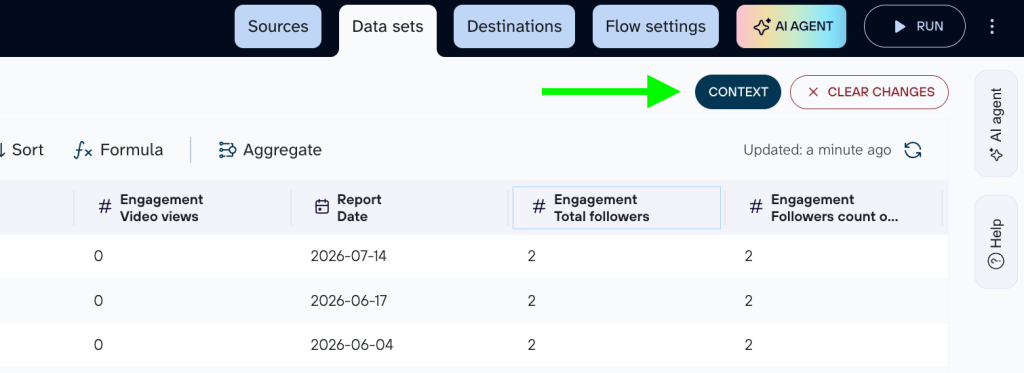Click number type icon of Video views header
This screenshot has width=1024, height=373.
click(104, 207)
